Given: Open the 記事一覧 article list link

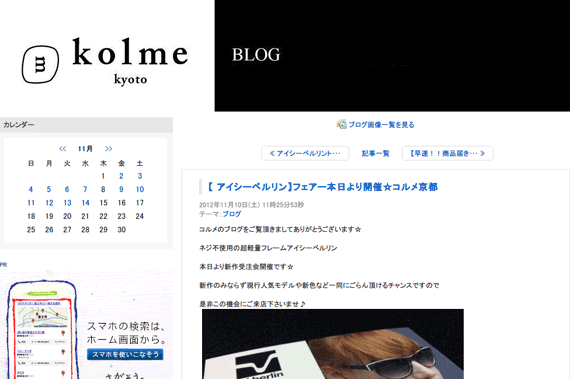Looking at the screenshot, I should (x=376, y=153).
